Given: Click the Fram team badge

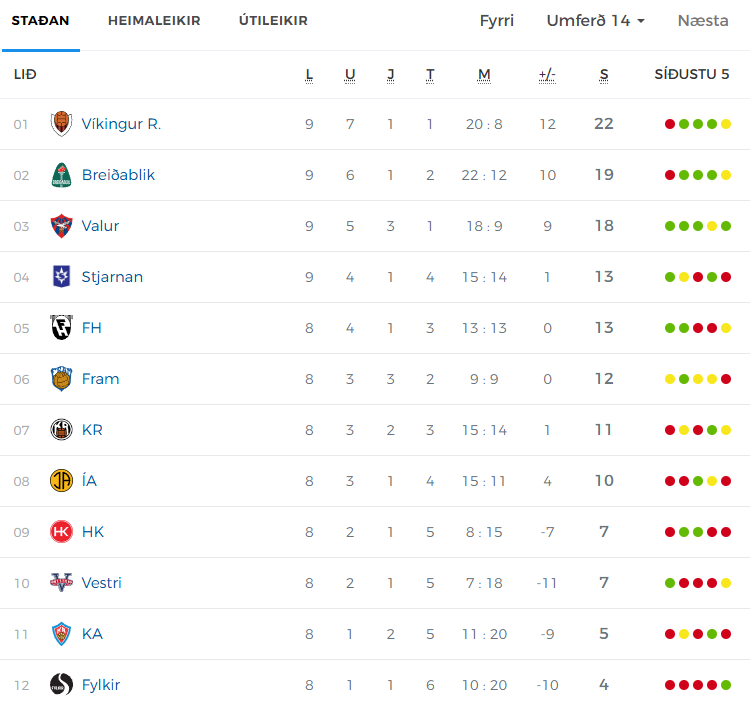Looking at the screenshot, I should (61, 379).
